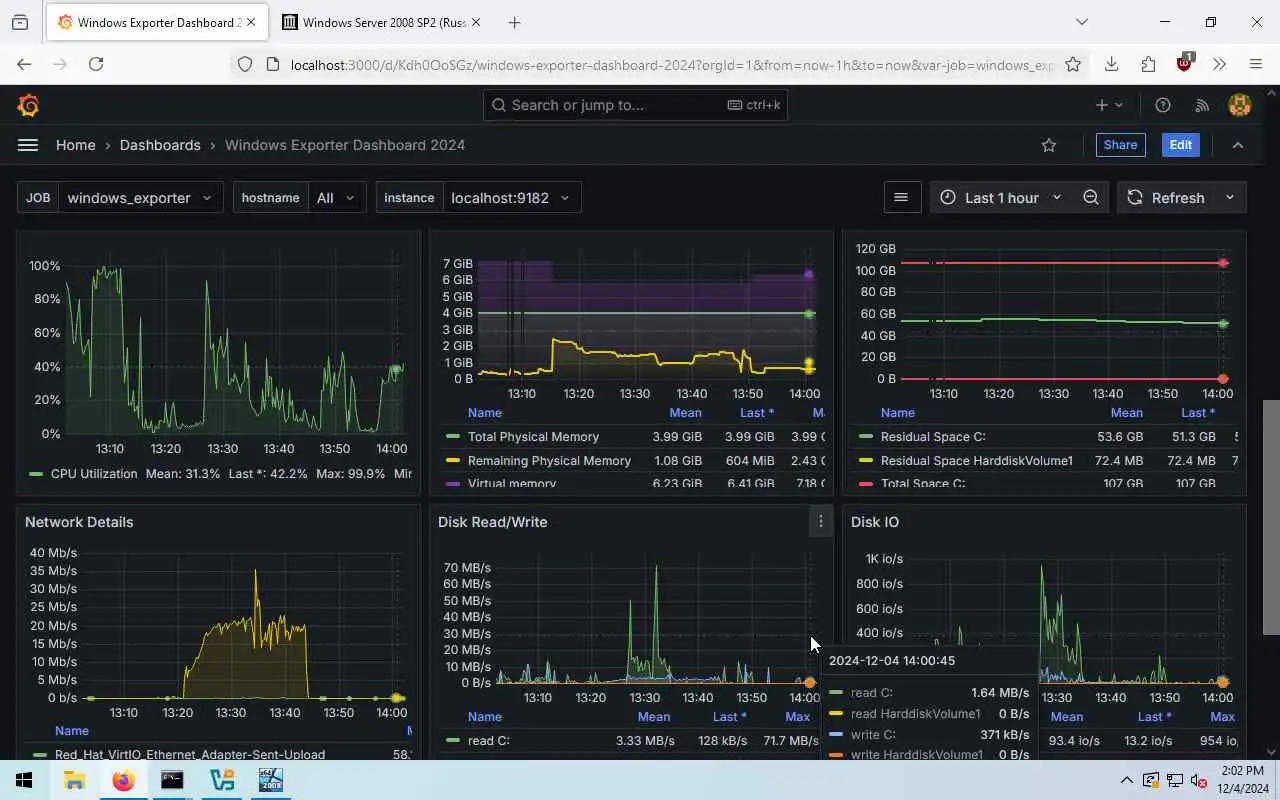
Task: Sort Disk Read/Write legend by Max
Action: [798, 717]
